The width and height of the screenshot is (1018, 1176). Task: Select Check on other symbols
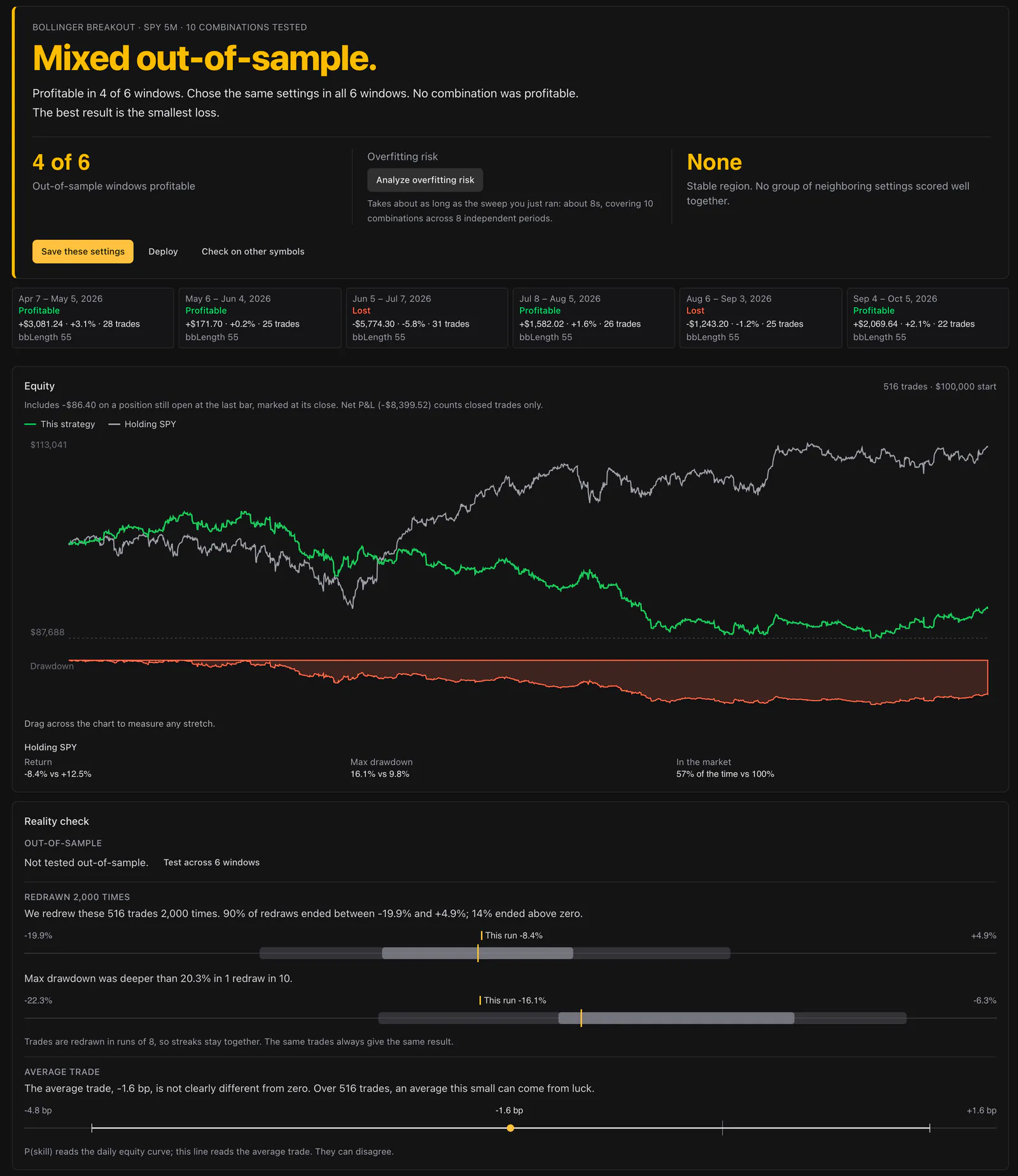tap(253, 251)
